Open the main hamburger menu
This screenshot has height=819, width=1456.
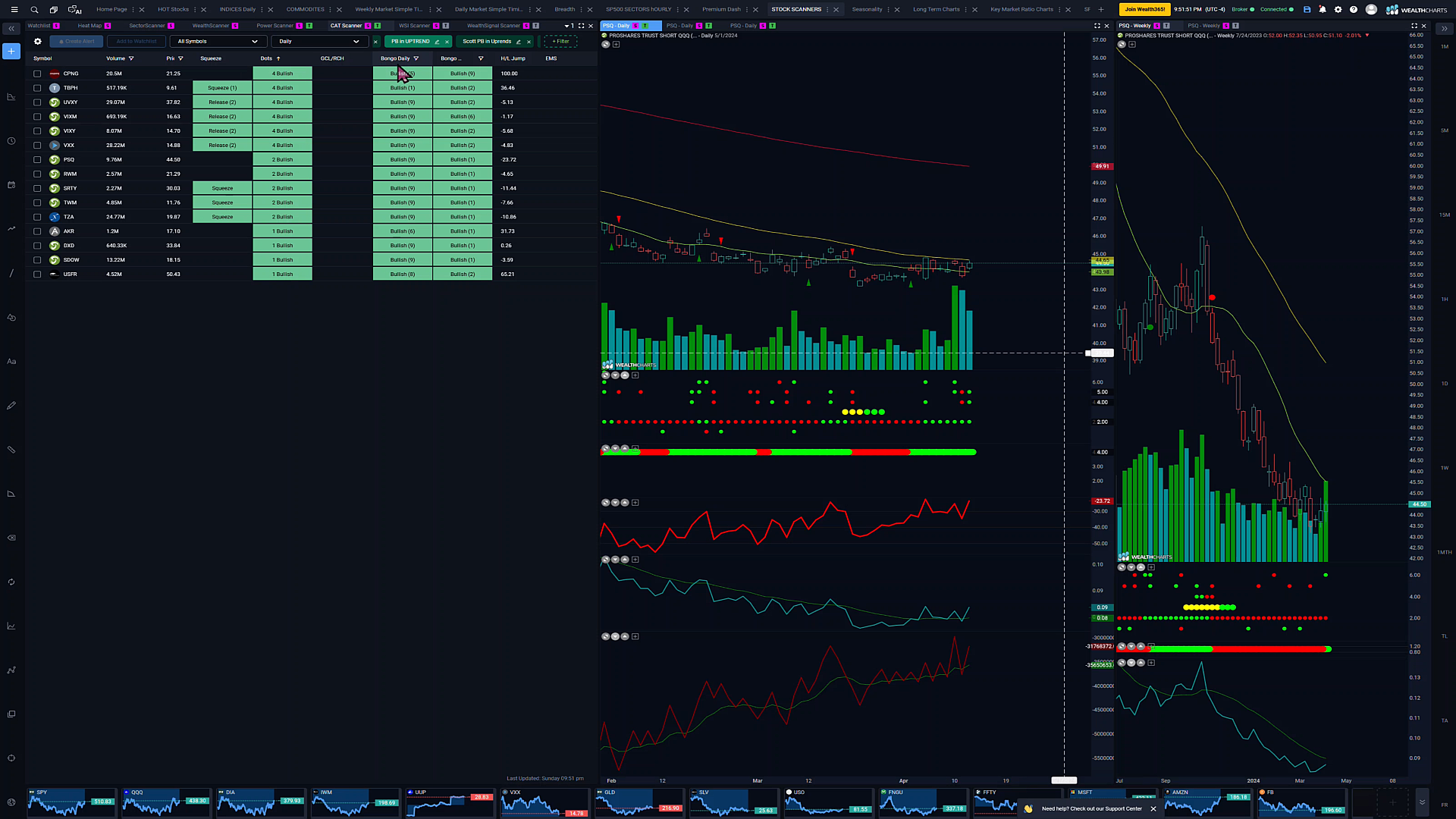14,10
